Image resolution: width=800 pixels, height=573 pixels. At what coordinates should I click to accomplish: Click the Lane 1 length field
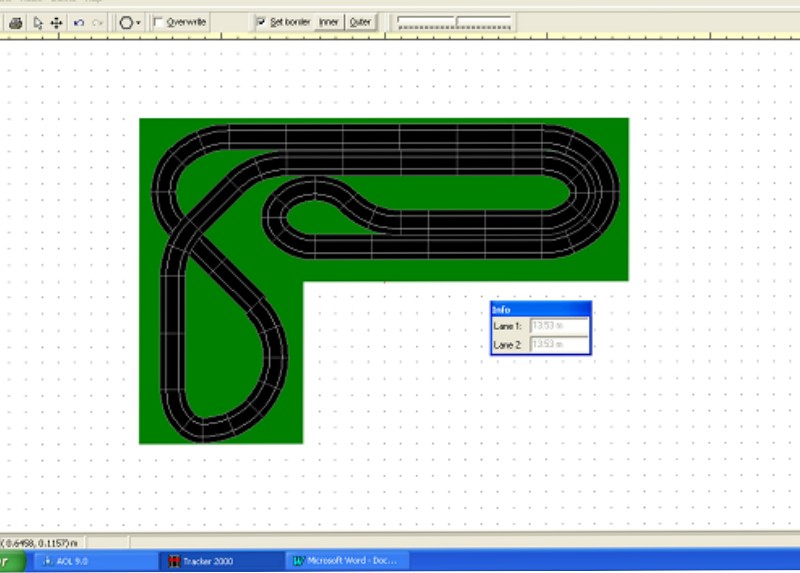559,325
